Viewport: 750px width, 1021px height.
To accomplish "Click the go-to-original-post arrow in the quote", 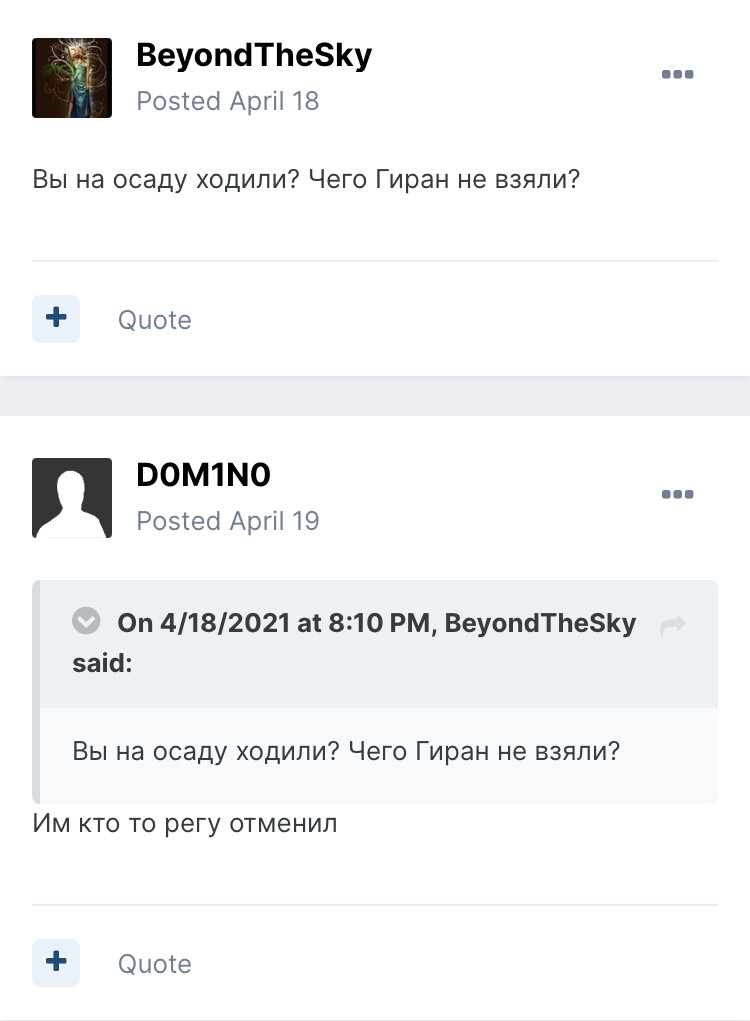I will 673,625.
